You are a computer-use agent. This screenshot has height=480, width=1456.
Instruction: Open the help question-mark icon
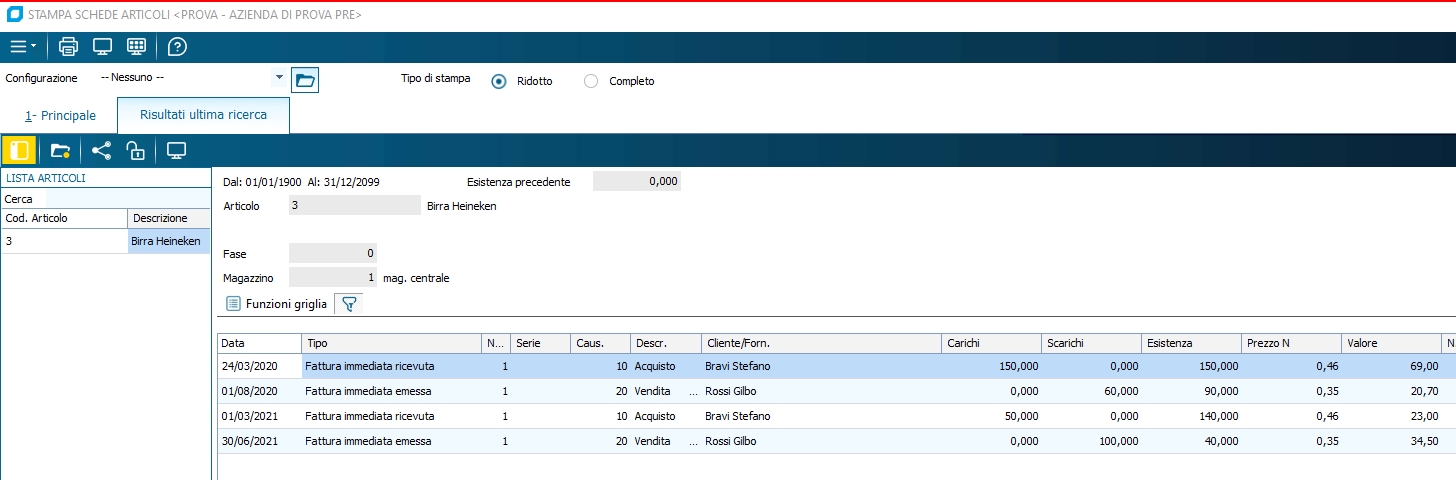(x=177, y=46)
